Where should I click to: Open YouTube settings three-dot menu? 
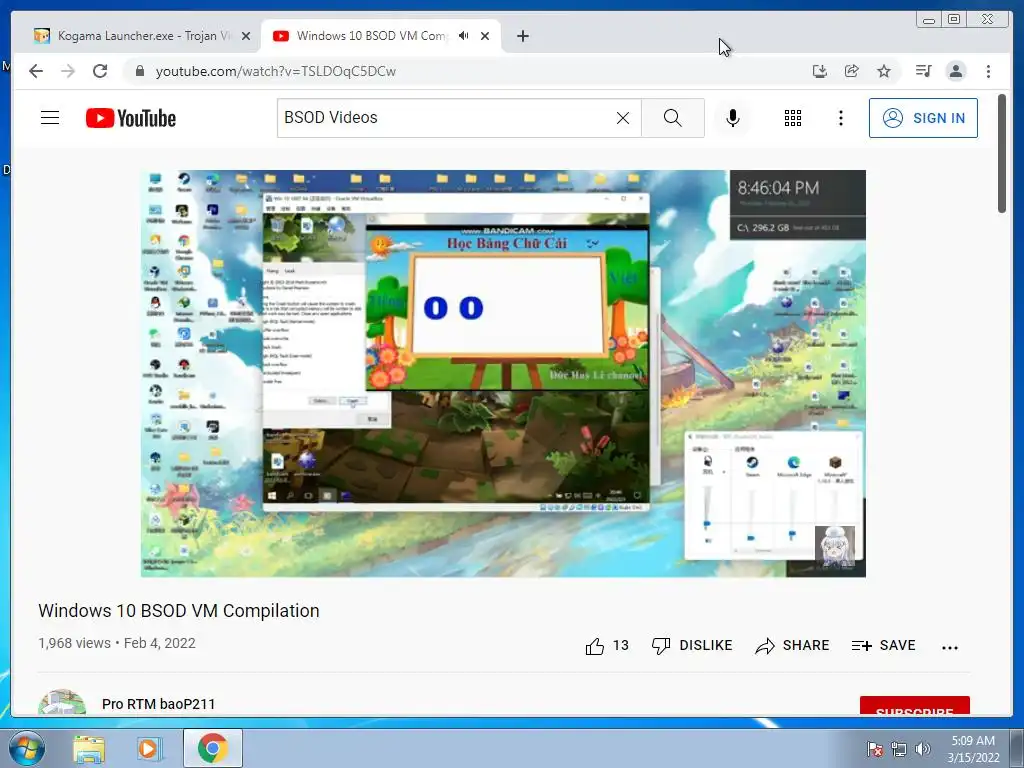pos(840,118)
